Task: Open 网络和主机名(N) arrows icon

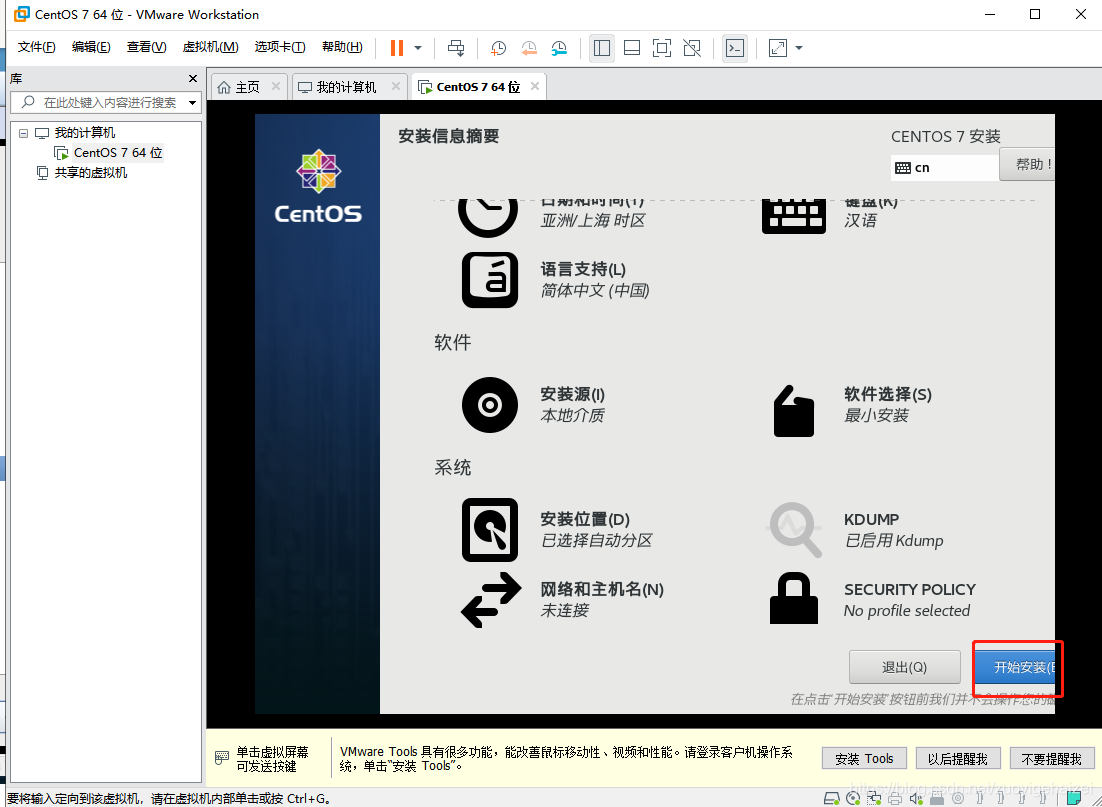Action: pyautogui.click(x=491, y=600)
